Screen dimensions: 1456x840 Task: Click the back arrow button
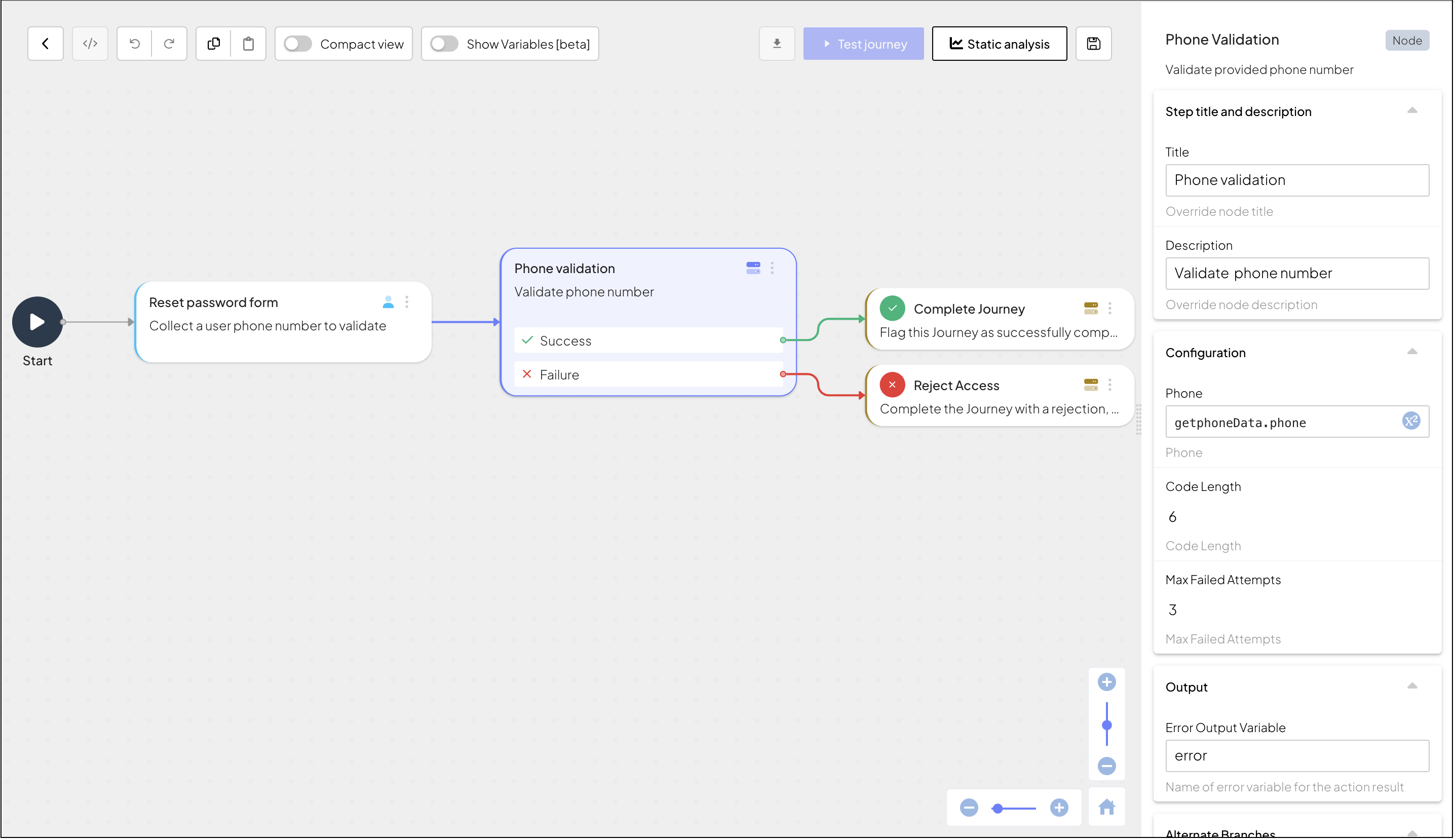pyautogui.click(x=45, y=44)
